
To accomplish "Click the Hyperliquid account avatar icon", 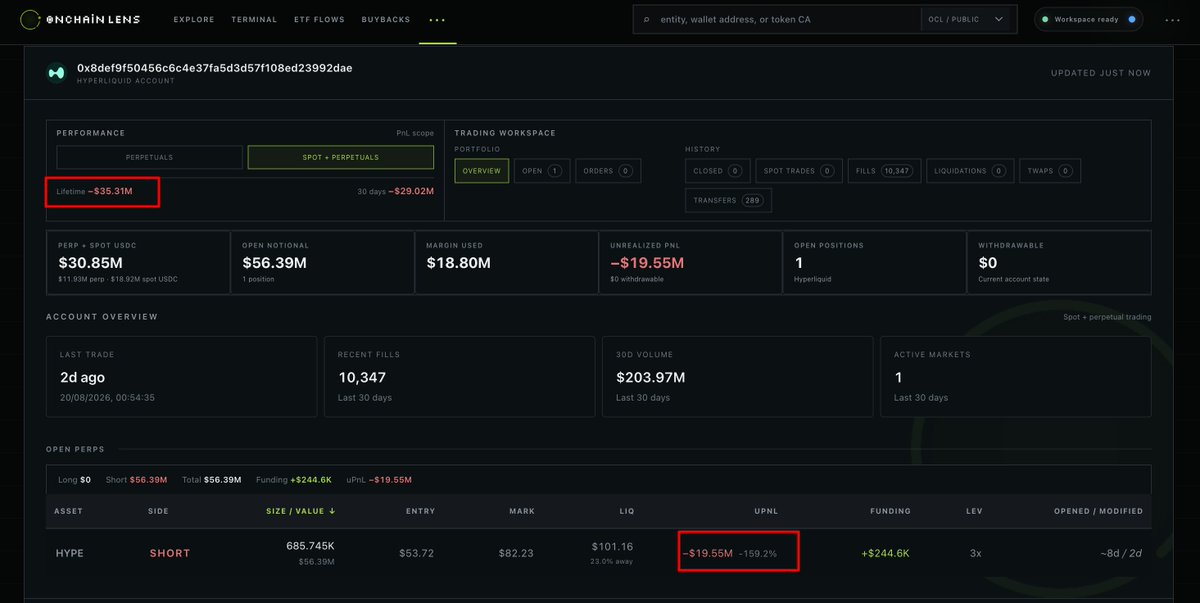I will (x=57, y=72).
